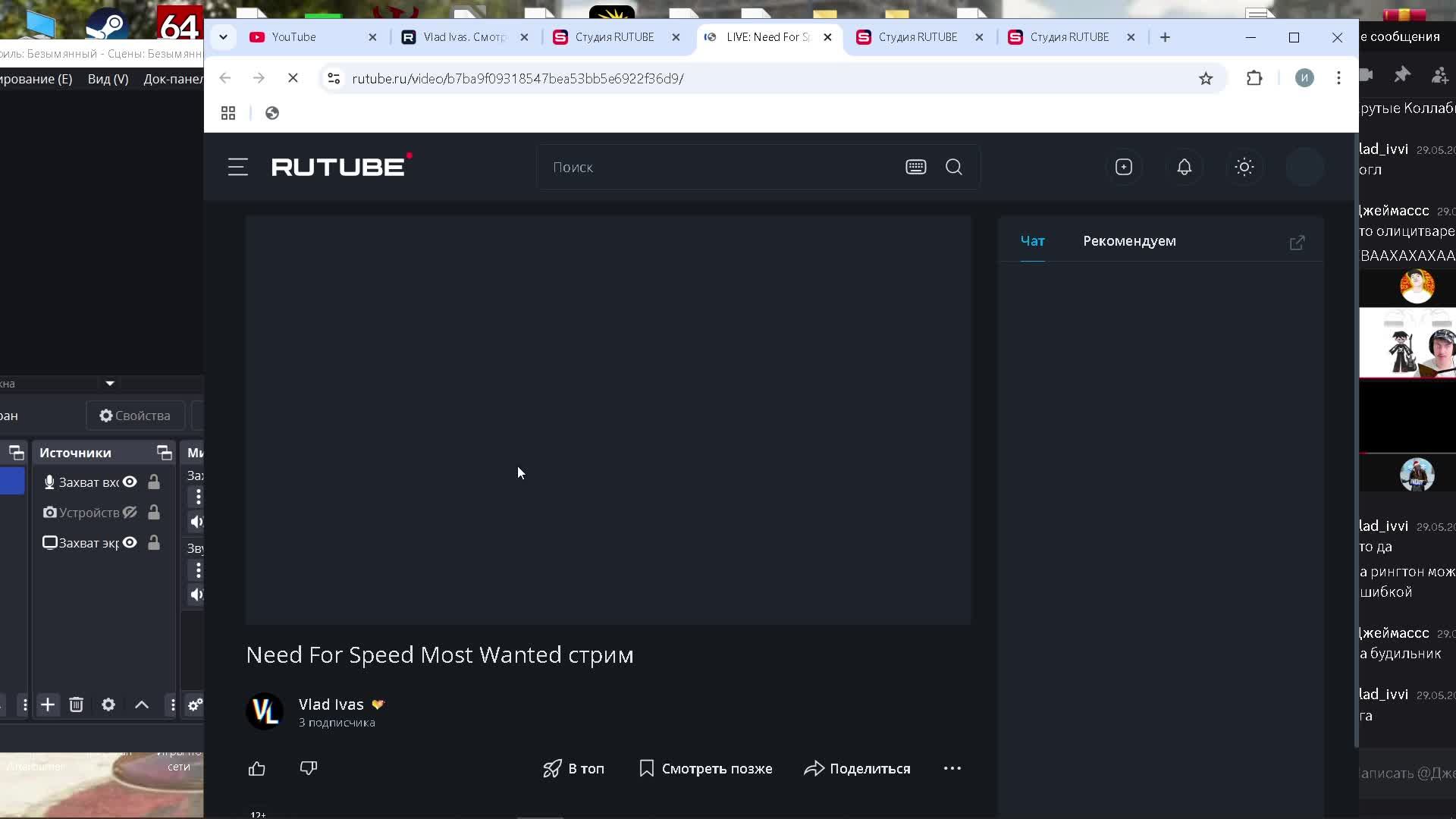Viewport: 1456px width, 819px height.
Task: Open Chrome three-dot menu
Action: pyautogui.click(x=1338, y=78)
